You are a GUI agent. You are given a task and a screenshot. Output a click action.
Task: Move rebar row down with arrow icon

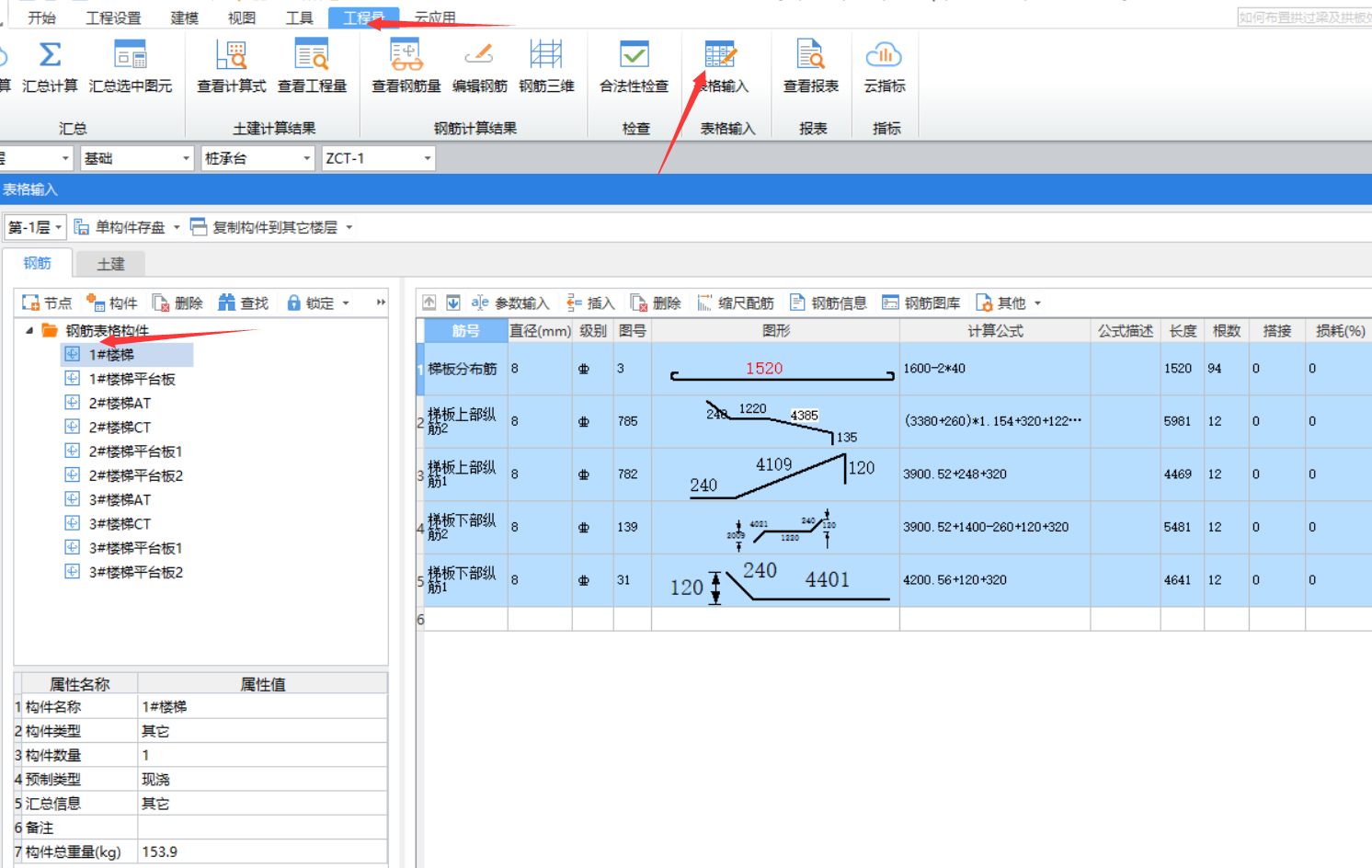[453, 303]
